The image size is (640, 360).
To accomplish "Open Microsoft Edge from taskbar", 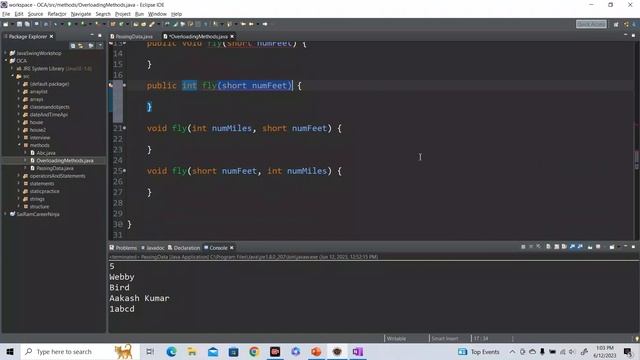I will coord(171,351).
